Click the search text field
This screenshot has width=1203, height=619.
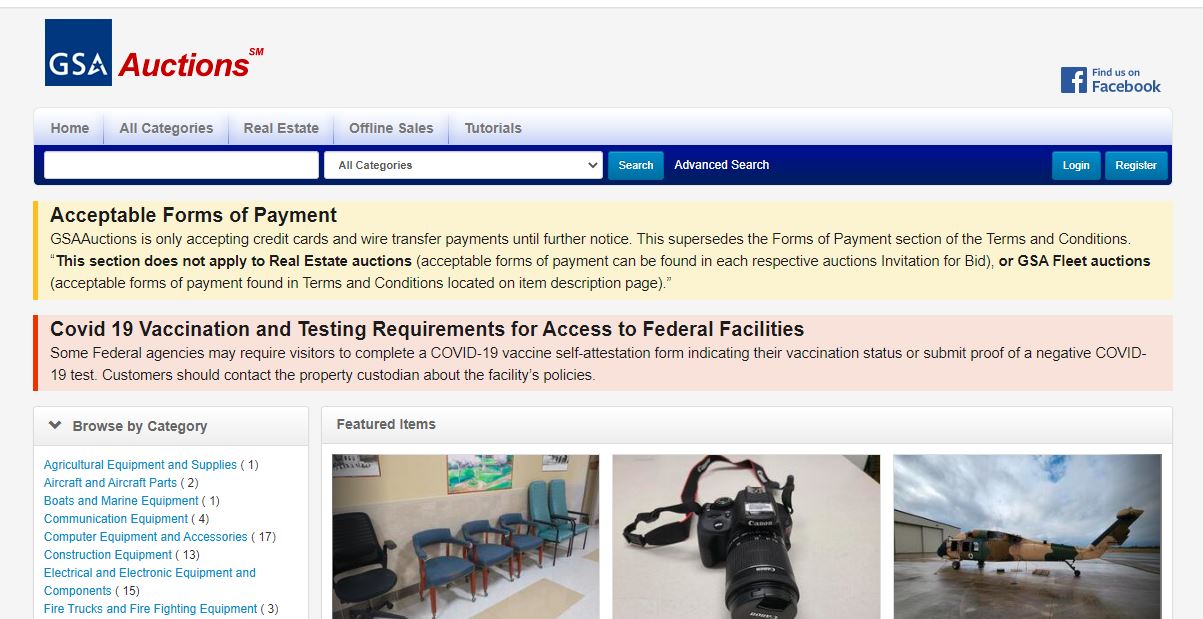point(181,165)
